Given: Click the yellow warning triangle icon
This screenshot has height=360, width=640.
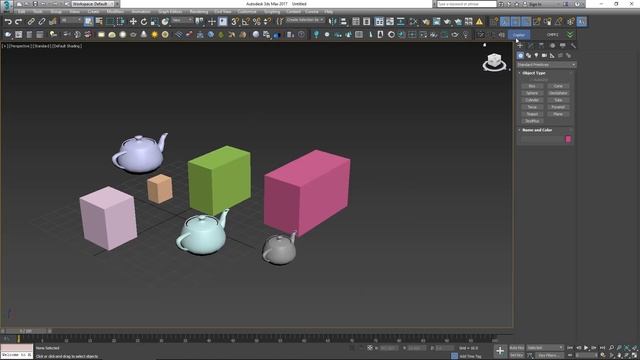Looking at the screenshot, I should [x=479, y=22].
